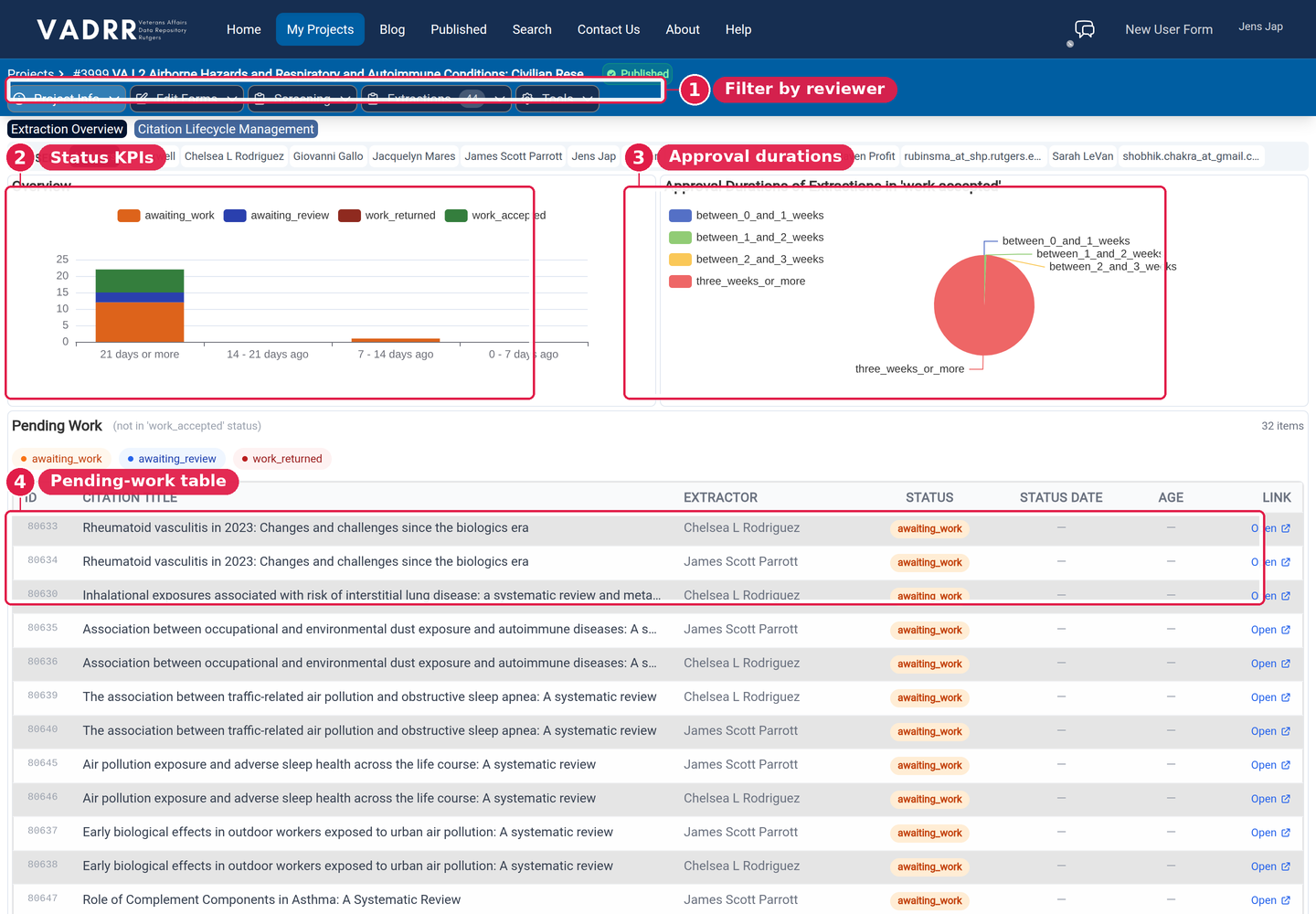Filter by reviewer rubinsma_at_shp.rutgers.e...
The height and width of the screenshot is (914, 1316).
(972, 156)
